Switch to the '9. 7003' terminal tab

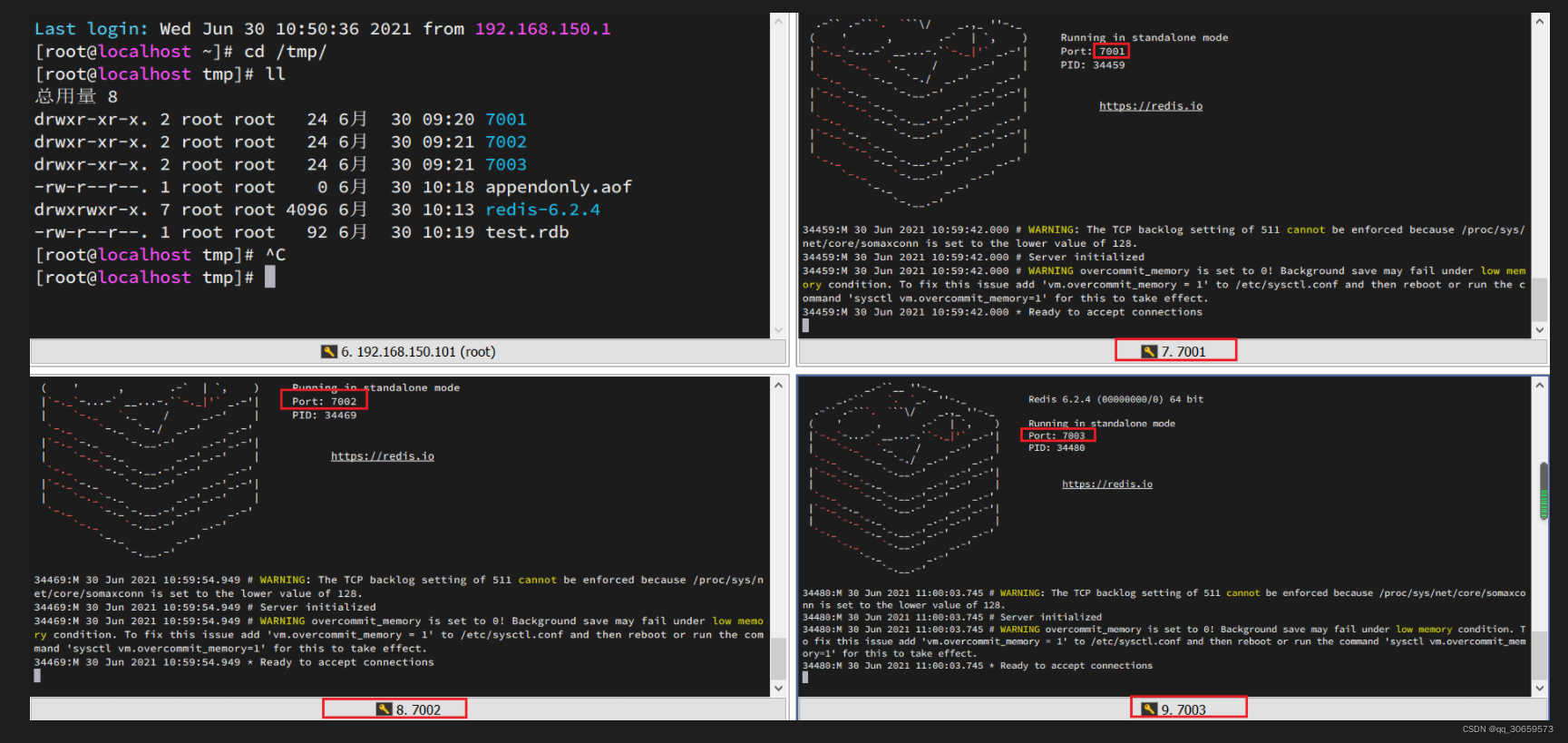[x=1174, y=709]
